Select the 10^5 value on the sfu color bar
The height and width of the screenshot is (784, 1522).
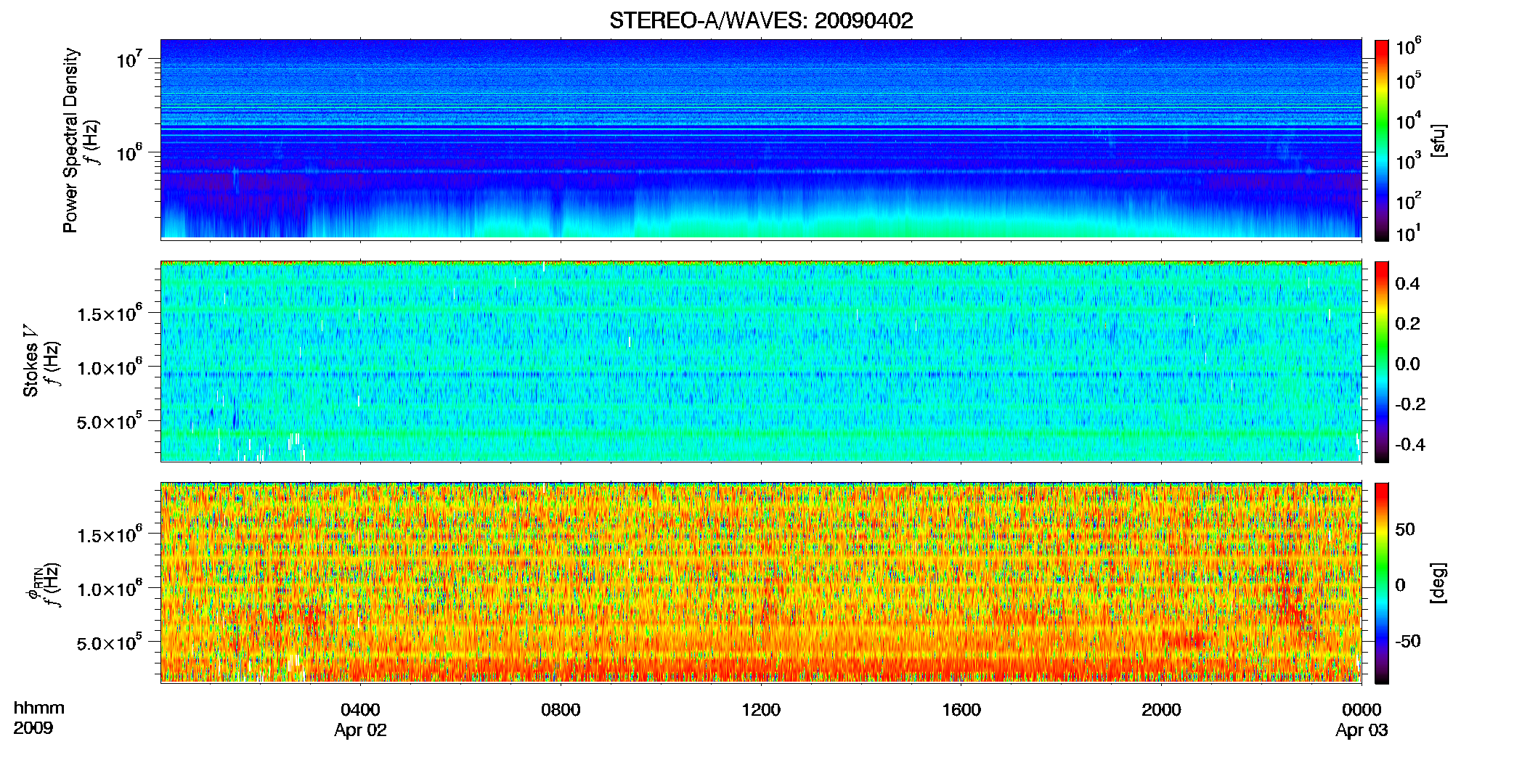1409,80
